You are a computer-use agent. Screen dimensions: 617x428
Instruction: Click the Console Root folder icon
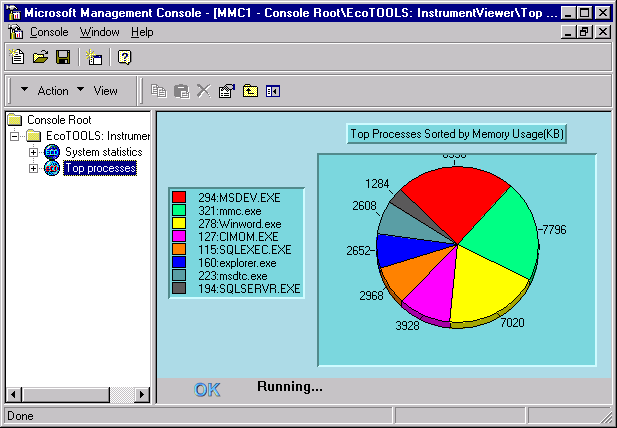click(15, 120)
